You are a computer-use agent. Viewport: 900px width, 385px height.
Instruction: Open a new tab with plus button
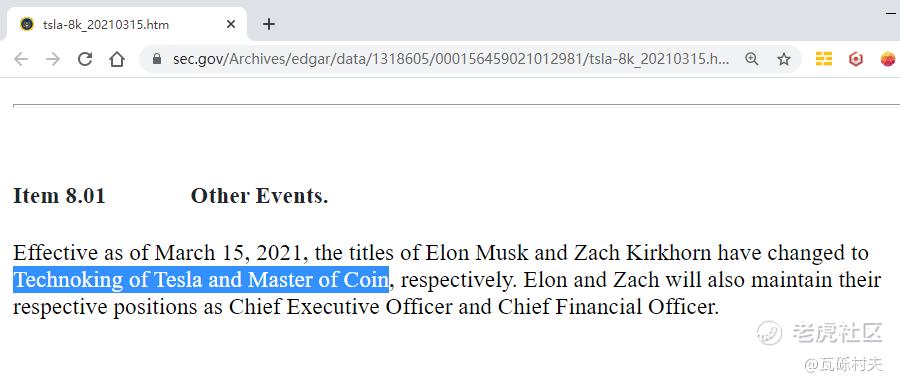pyautogui.click(x=269, y=24)
